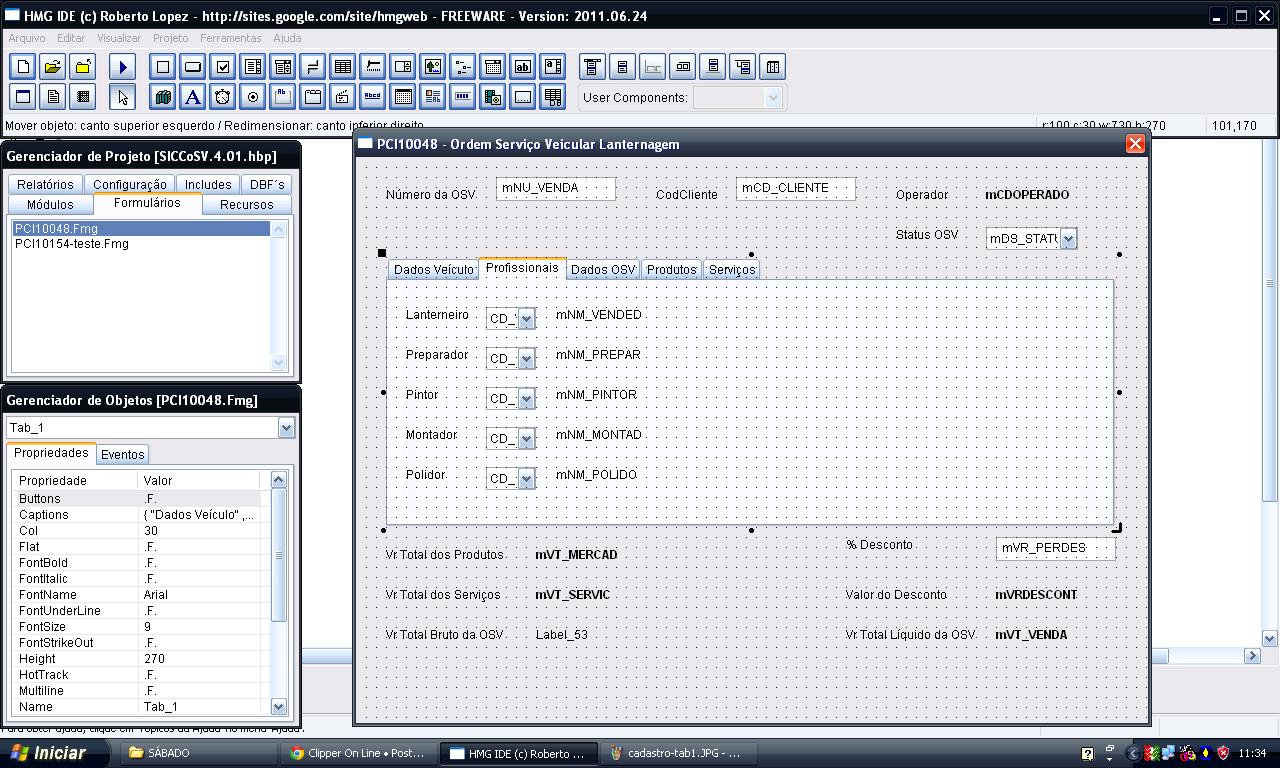The height and width of the screenshot is (768, 1280).
Task: Open the User Components dropdown
Action: tap(773, 98)
